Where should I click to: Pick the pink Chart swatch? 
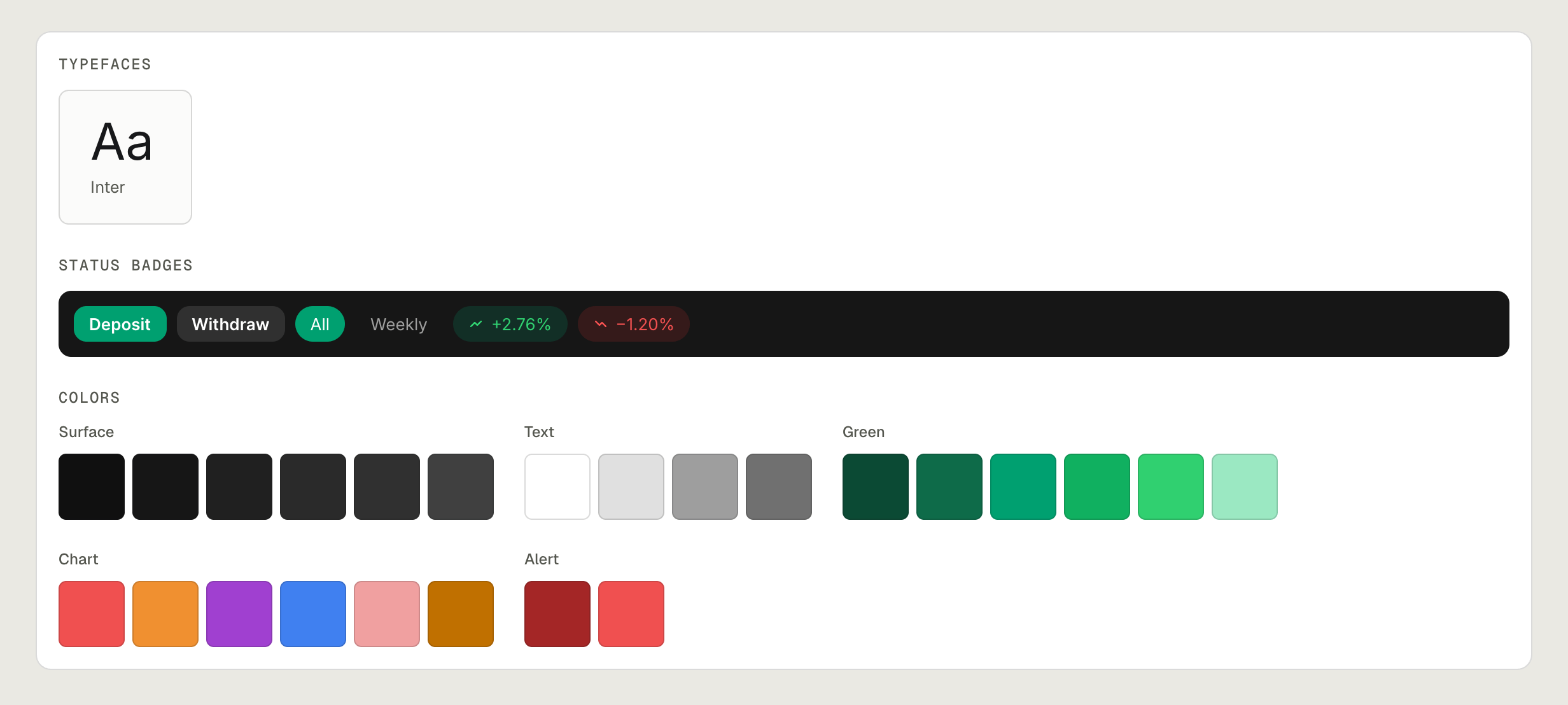[x=387, y=614]
